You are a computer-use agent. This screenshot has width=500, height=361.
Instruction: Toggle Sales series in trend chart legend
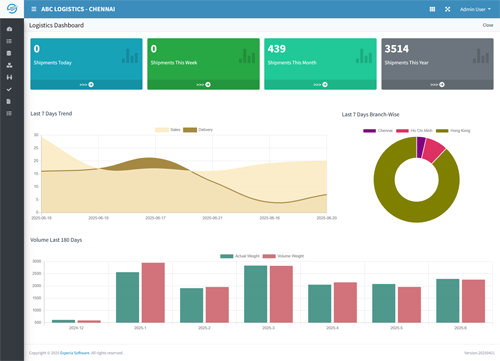(168, 130)
